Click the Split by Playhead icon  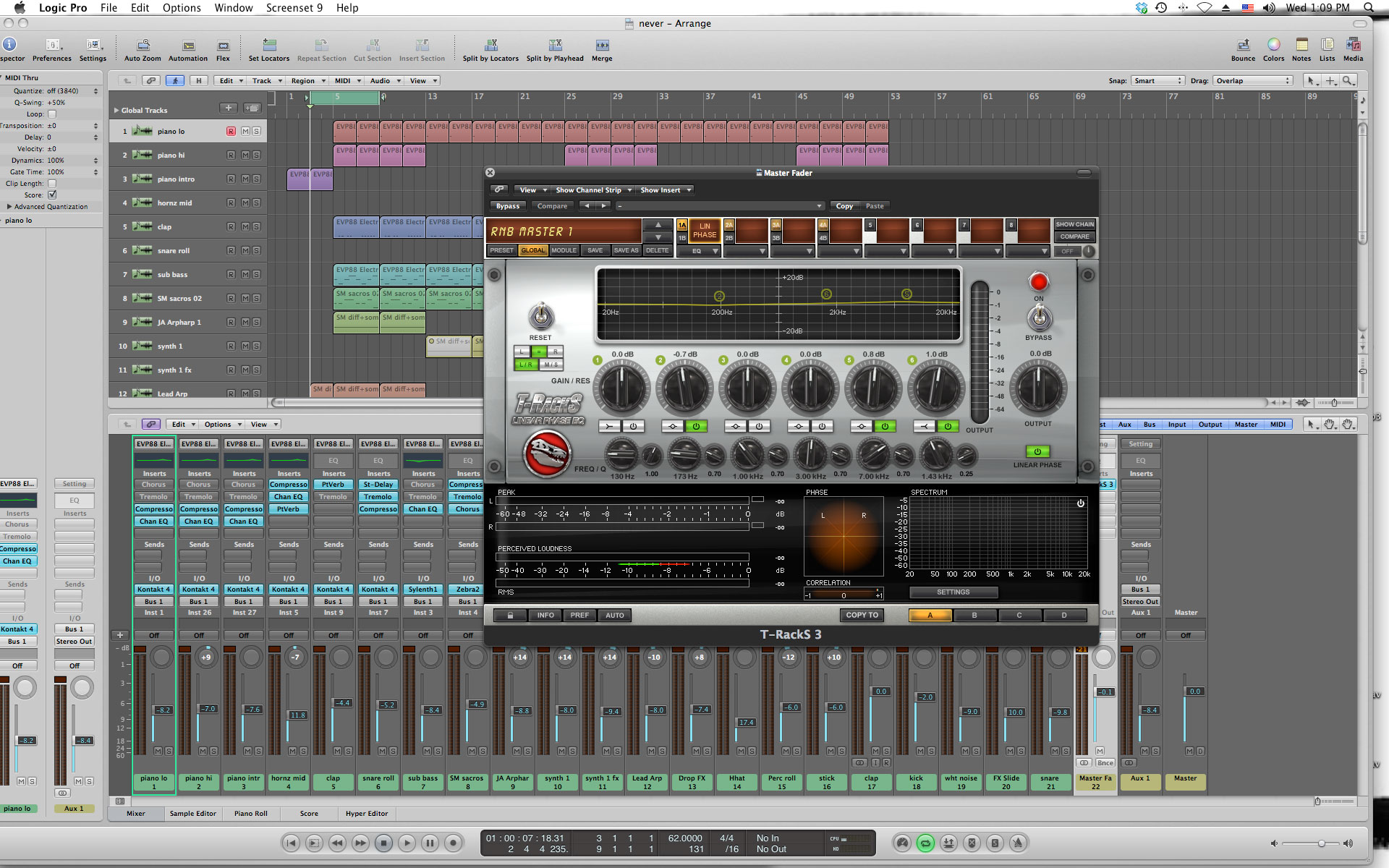pos(555,46)
